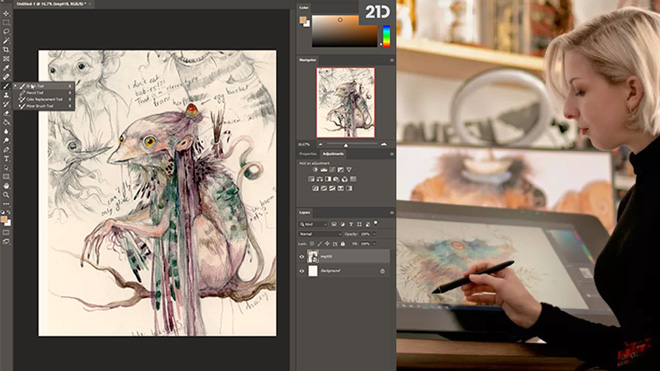Image resolution: width=660 pixels, height=371 pixels.
Task: Add a Color Balance adjustment
Action: click(319, 179)
